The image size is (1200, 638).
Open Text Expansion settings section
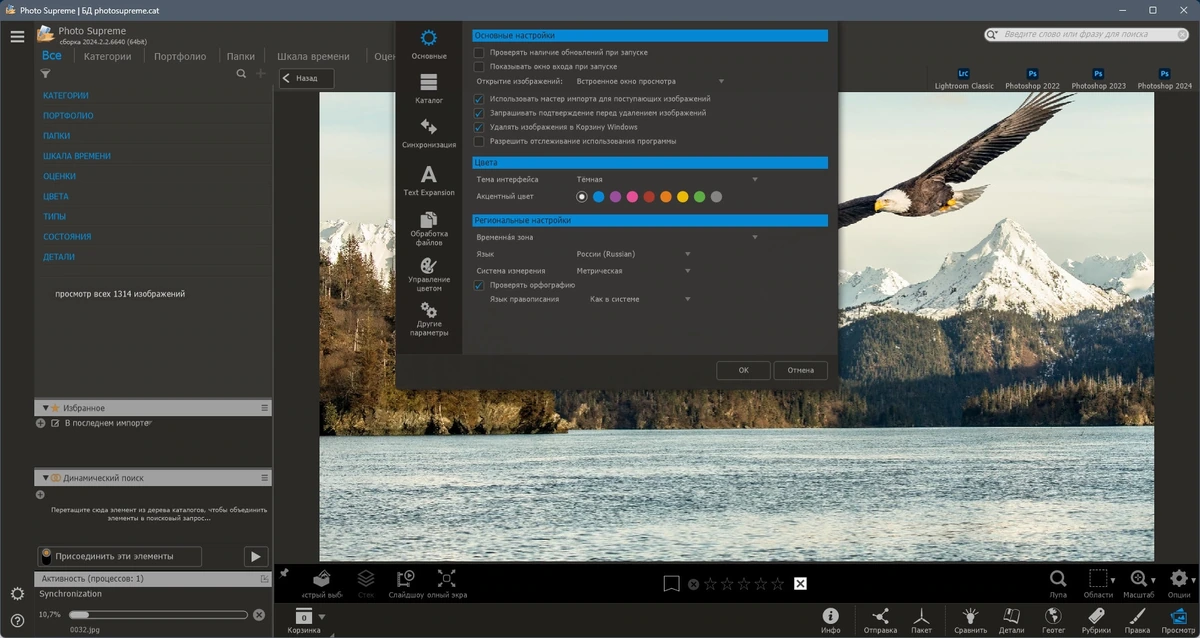[x=429, y=181]
